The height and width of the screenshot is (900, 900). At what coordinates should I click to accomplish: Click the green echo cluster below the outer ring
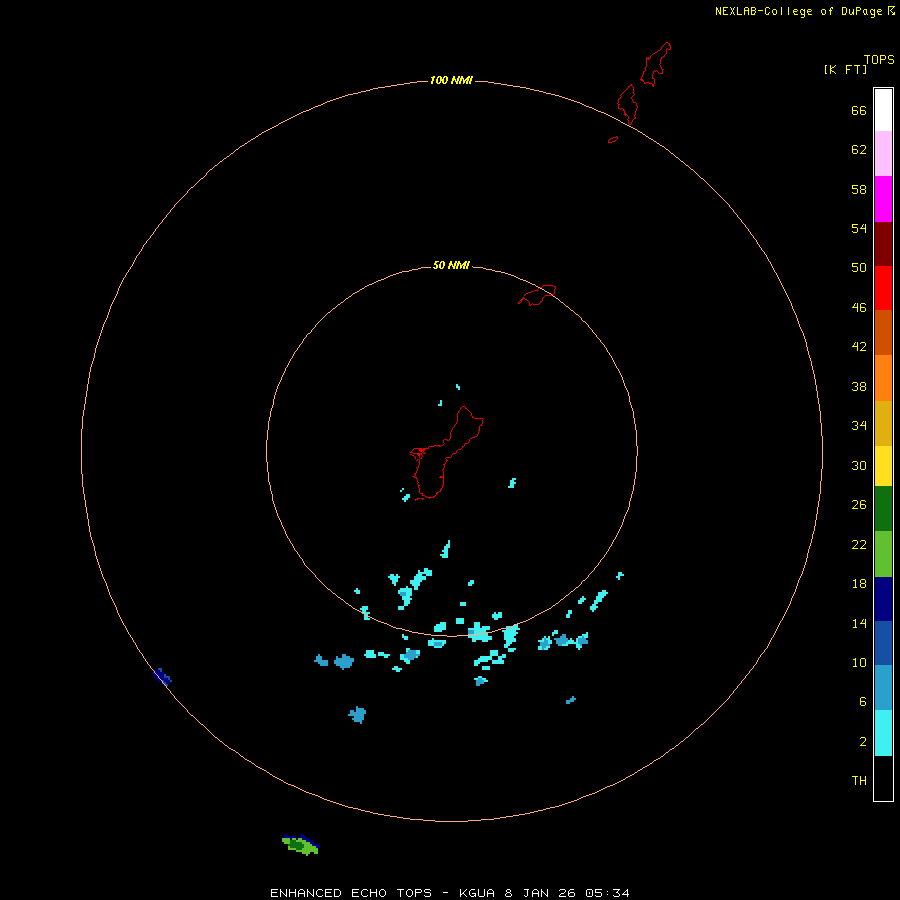[x=300, y=845]
